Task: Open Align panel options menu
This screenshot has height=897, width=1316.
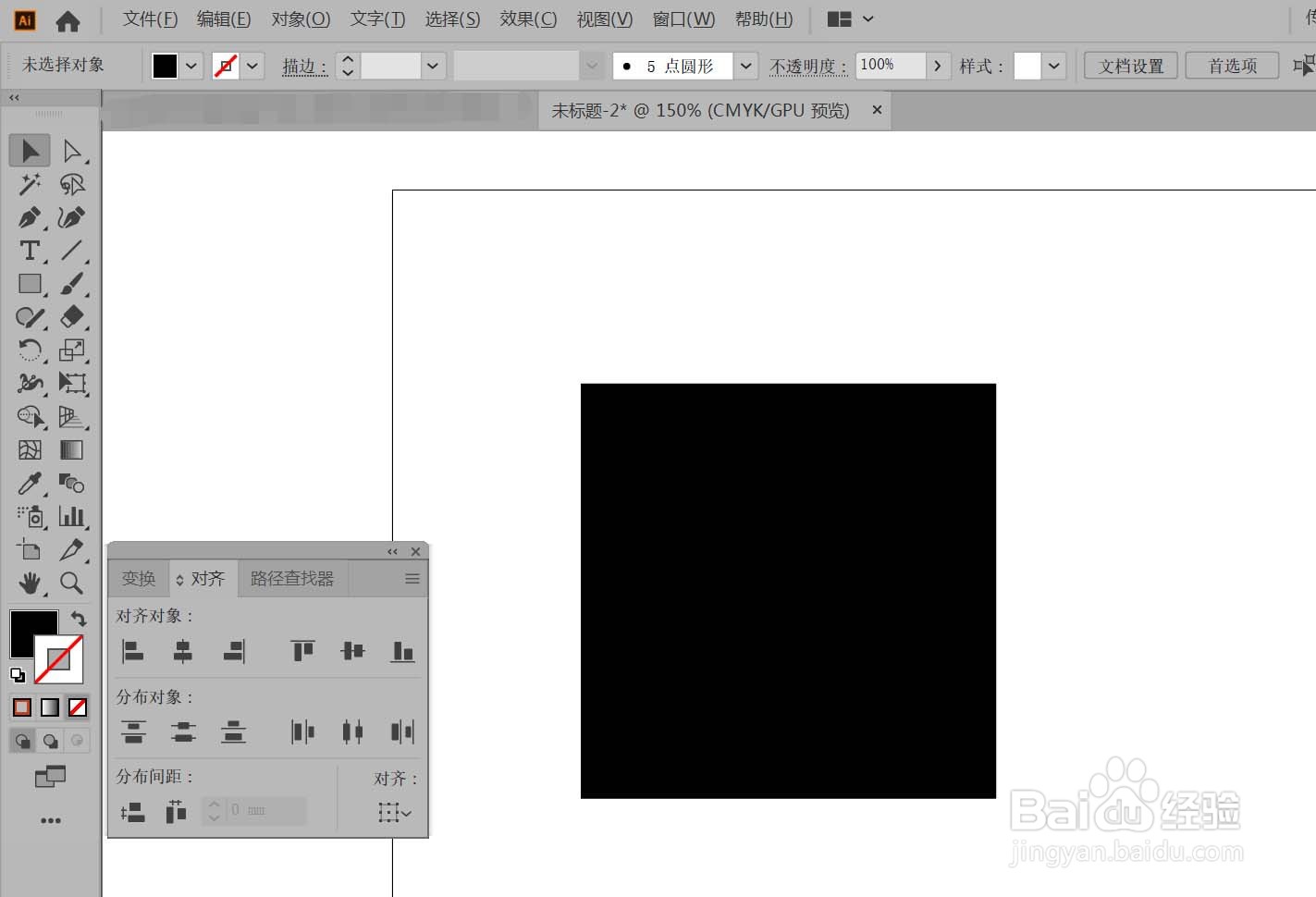Action: (412, 579)
